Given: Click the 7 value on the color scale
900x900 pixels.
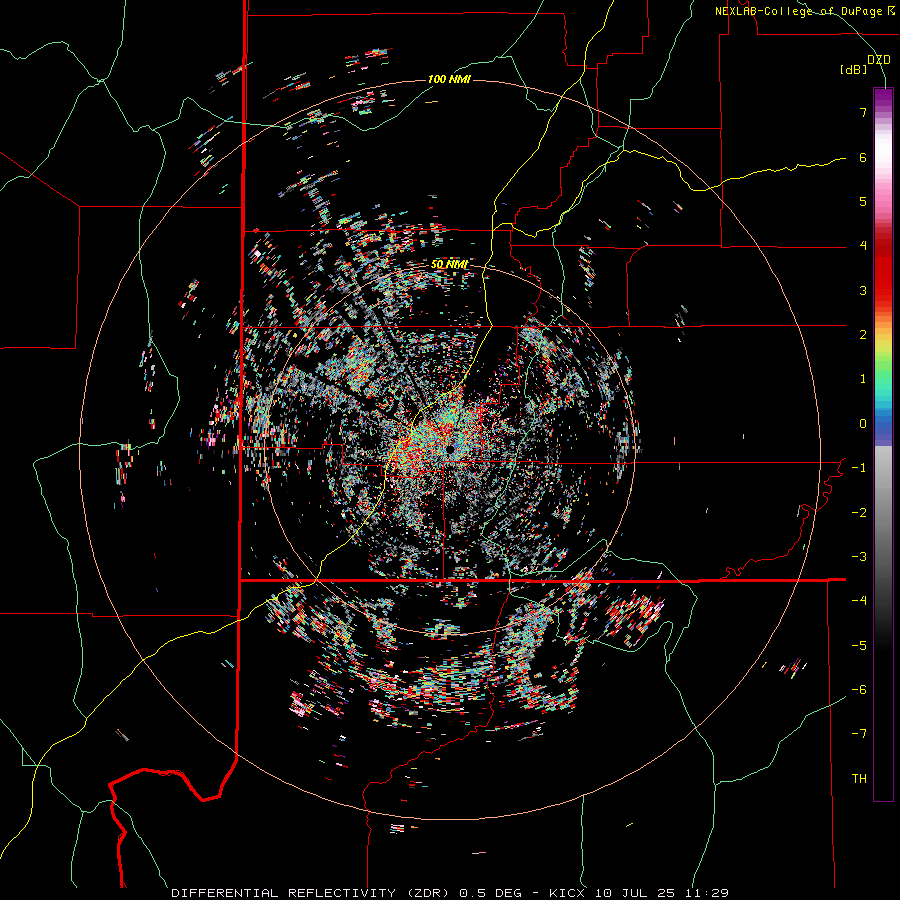Looking at the screenshot, I should [863, 112].
